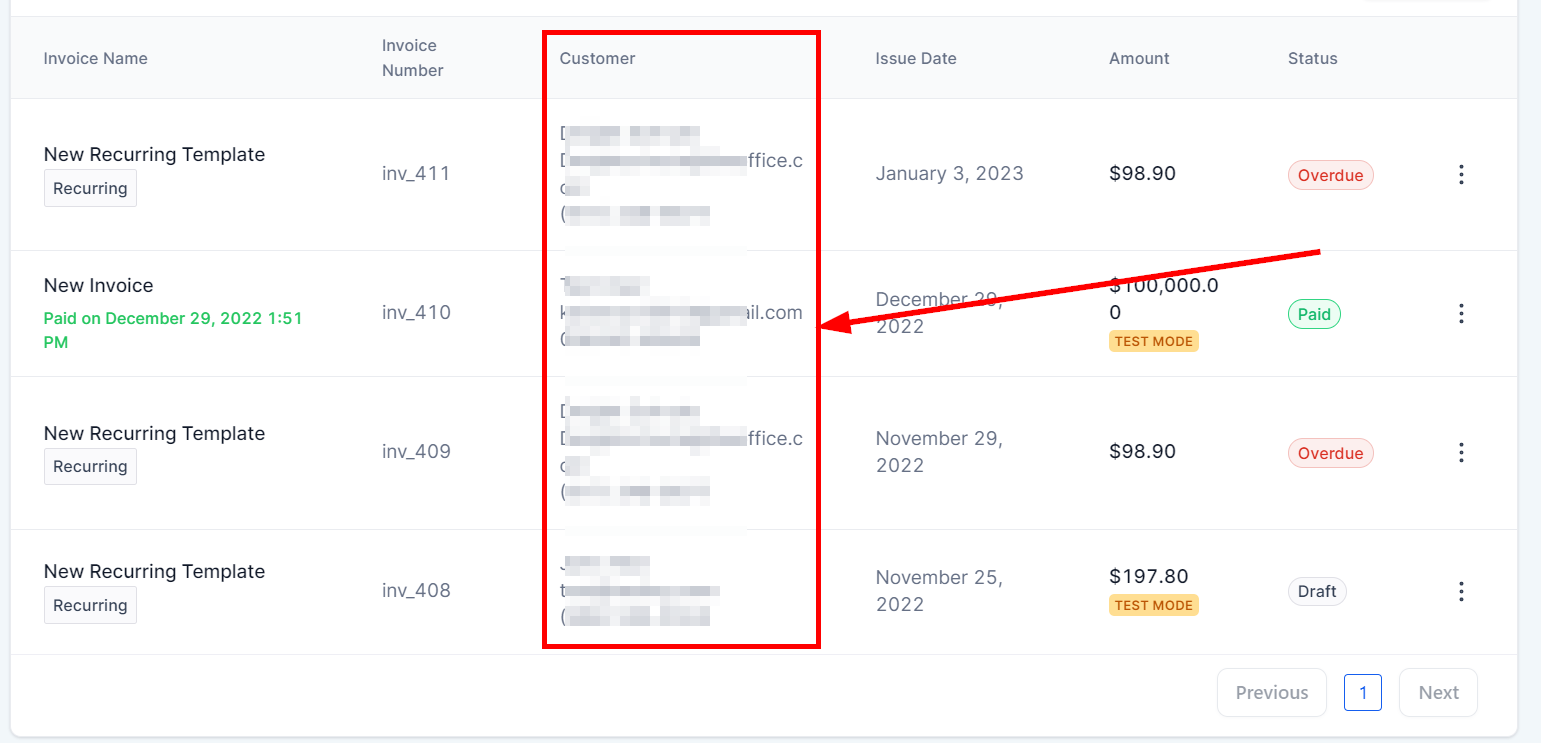Click the Overdue status badge on inv_411
The width and height of the screenshot is (1541, 743).
click(1330, 175)
